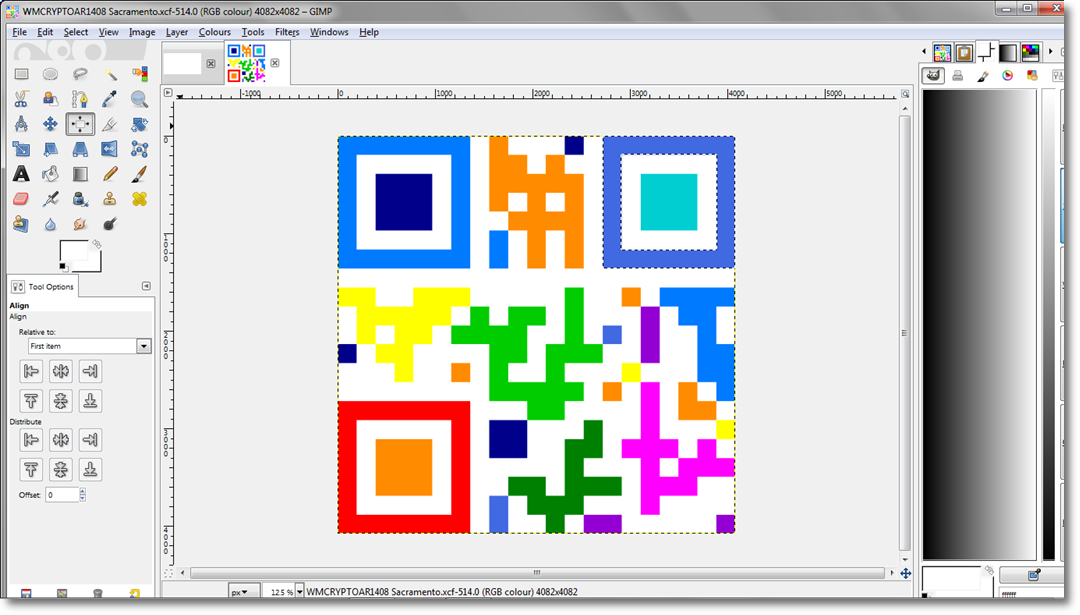Open the File menu

(19, 32)
